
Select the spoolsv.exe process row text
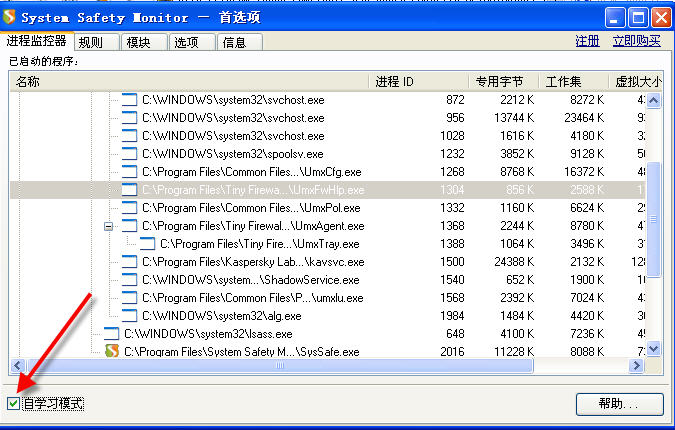pyautogui.click(x=232, y=154)
